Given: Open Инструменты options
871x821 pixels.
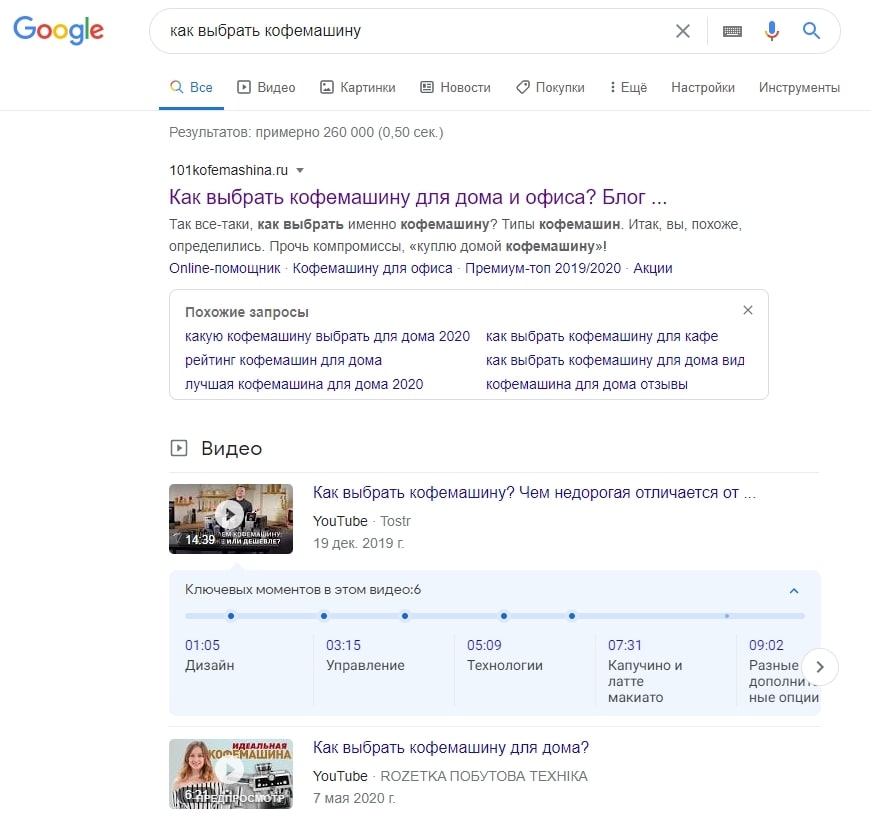Looking at the screenshot, I should pos(799,87).
